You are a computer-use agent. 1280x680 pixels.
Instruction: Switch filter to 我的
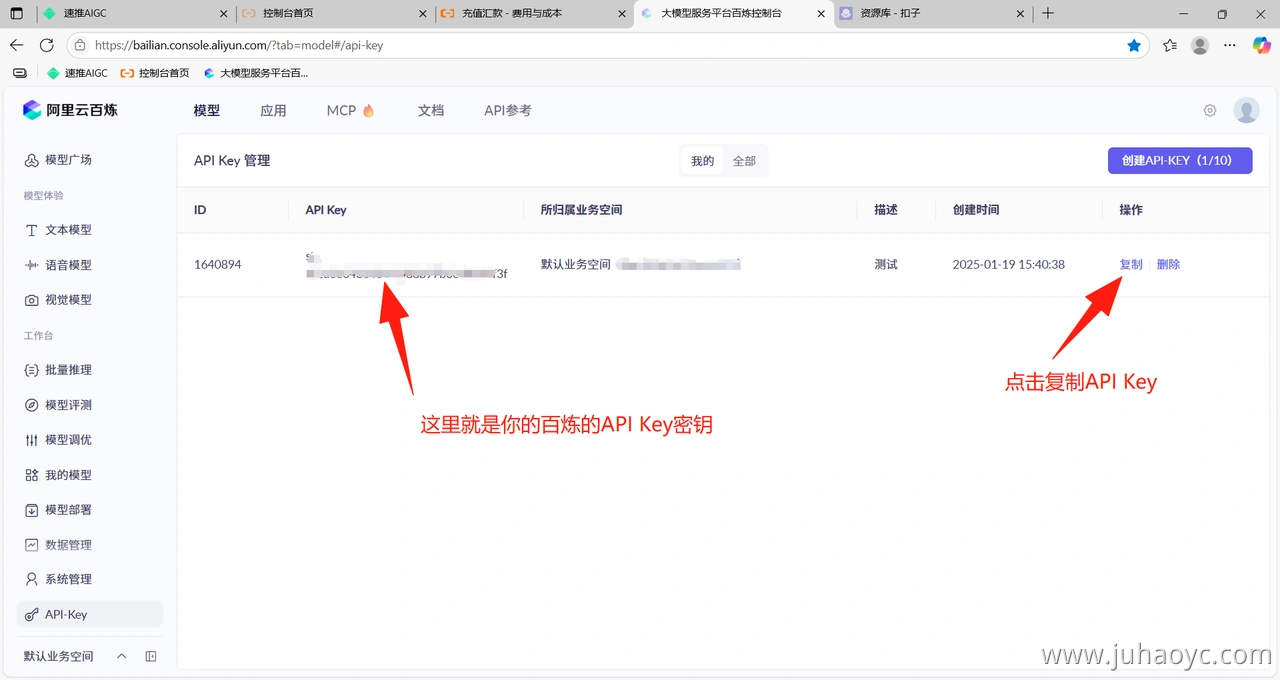pyautogui.click(x=703, y=161)
